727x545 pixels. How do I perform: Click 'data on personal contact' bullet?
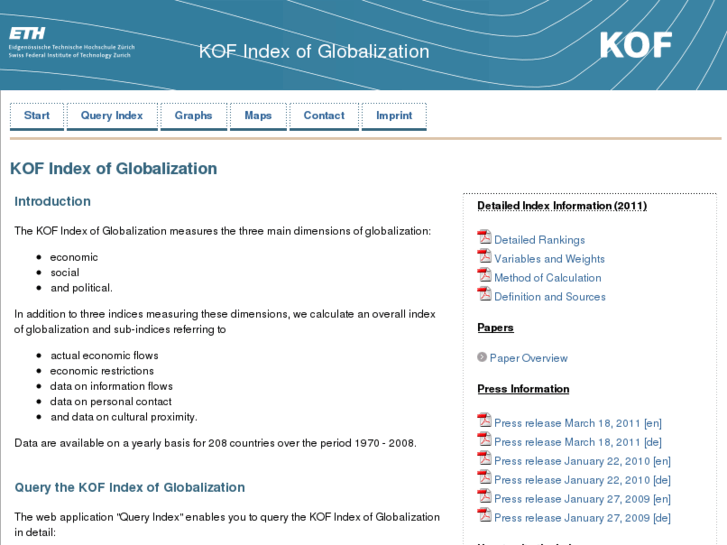(x=111, y=402)
